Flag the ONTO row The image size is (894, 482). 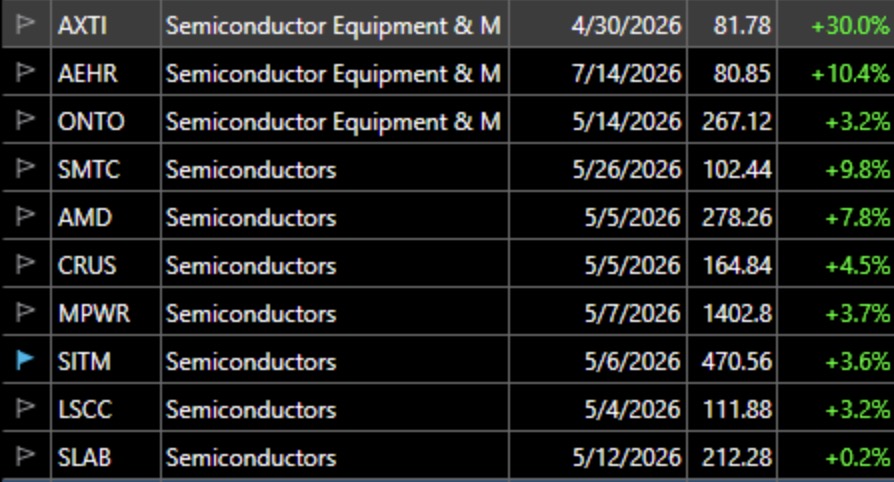click(x=26, y=121)
